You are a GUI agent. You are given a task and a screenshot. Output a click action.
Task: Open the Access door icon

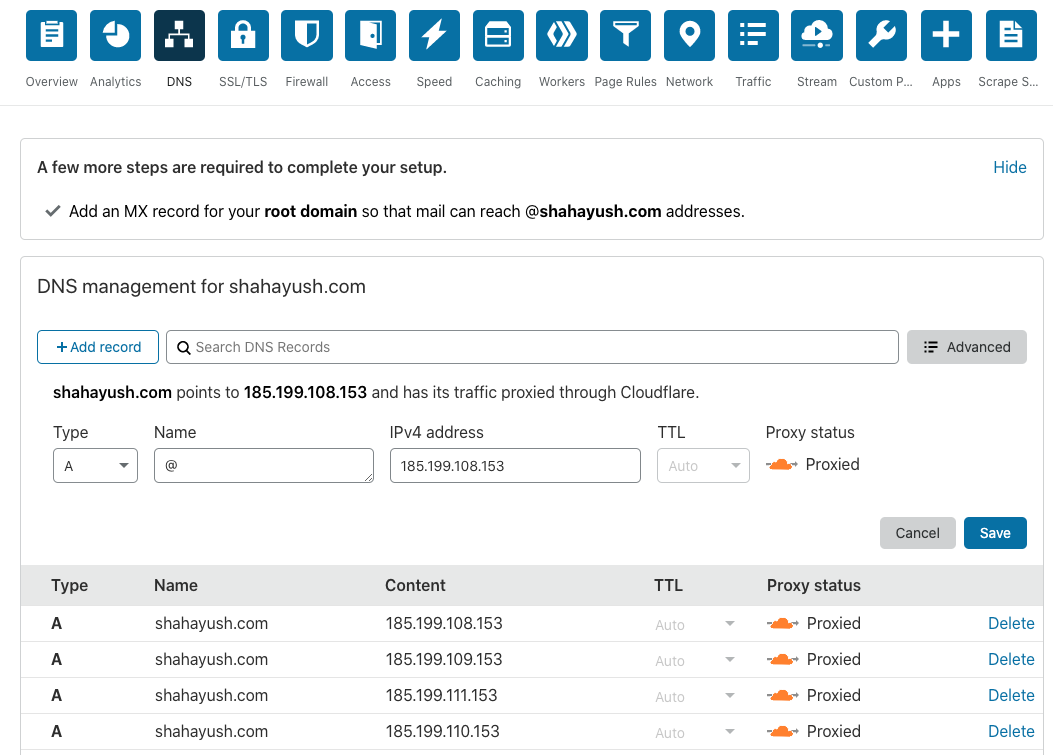point(371,36)
